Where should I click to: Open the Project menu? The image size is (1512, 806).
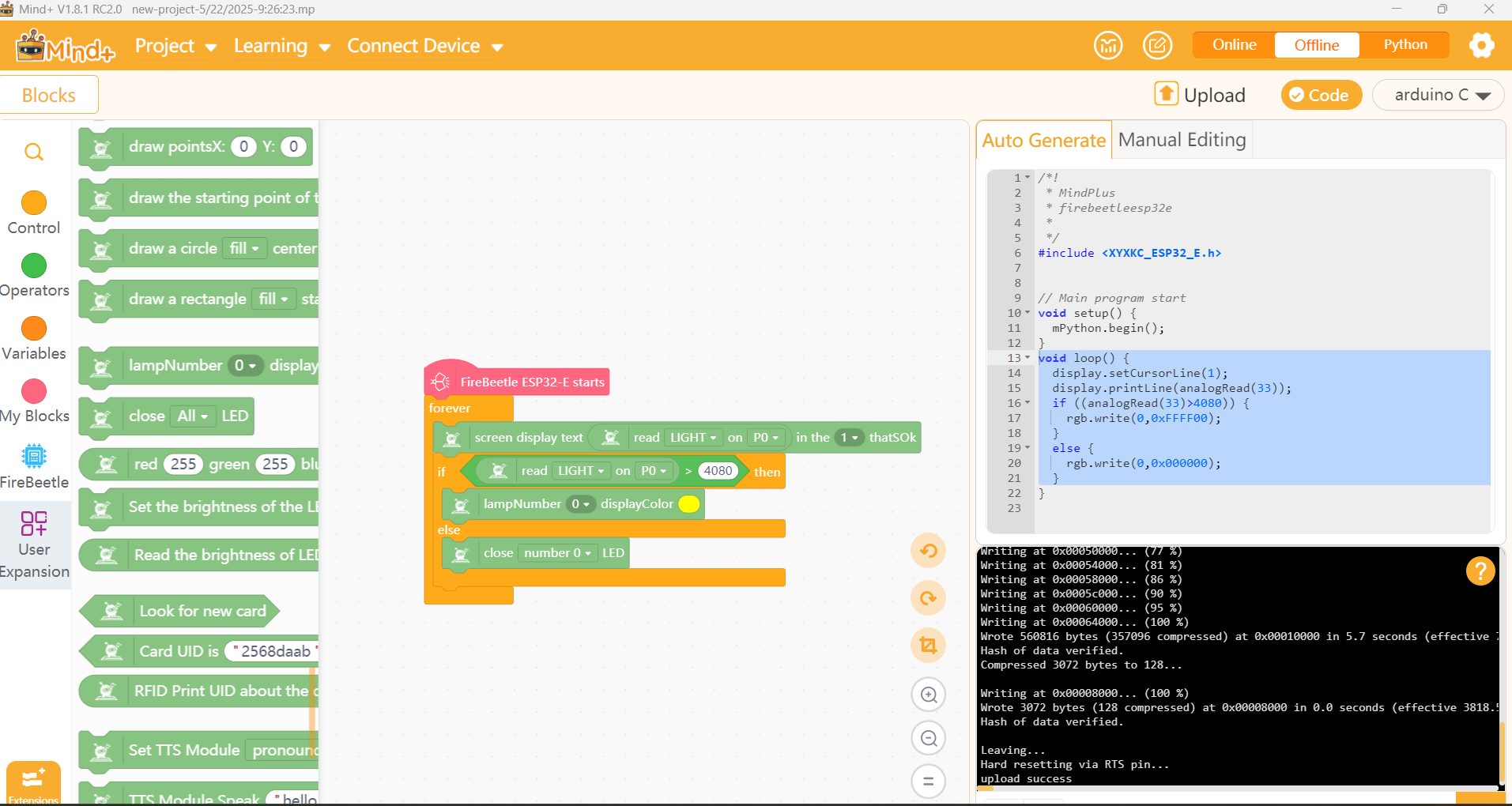point(175,46)
